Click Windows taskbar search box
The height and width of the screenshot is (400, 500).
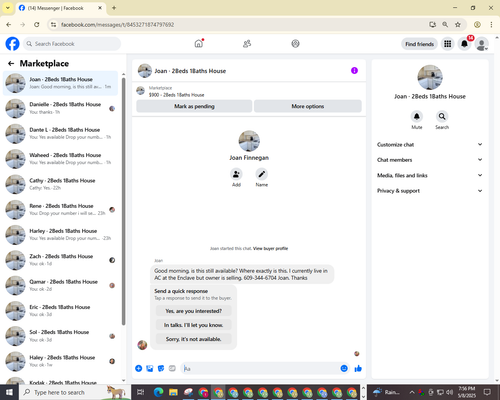[75, 392]
